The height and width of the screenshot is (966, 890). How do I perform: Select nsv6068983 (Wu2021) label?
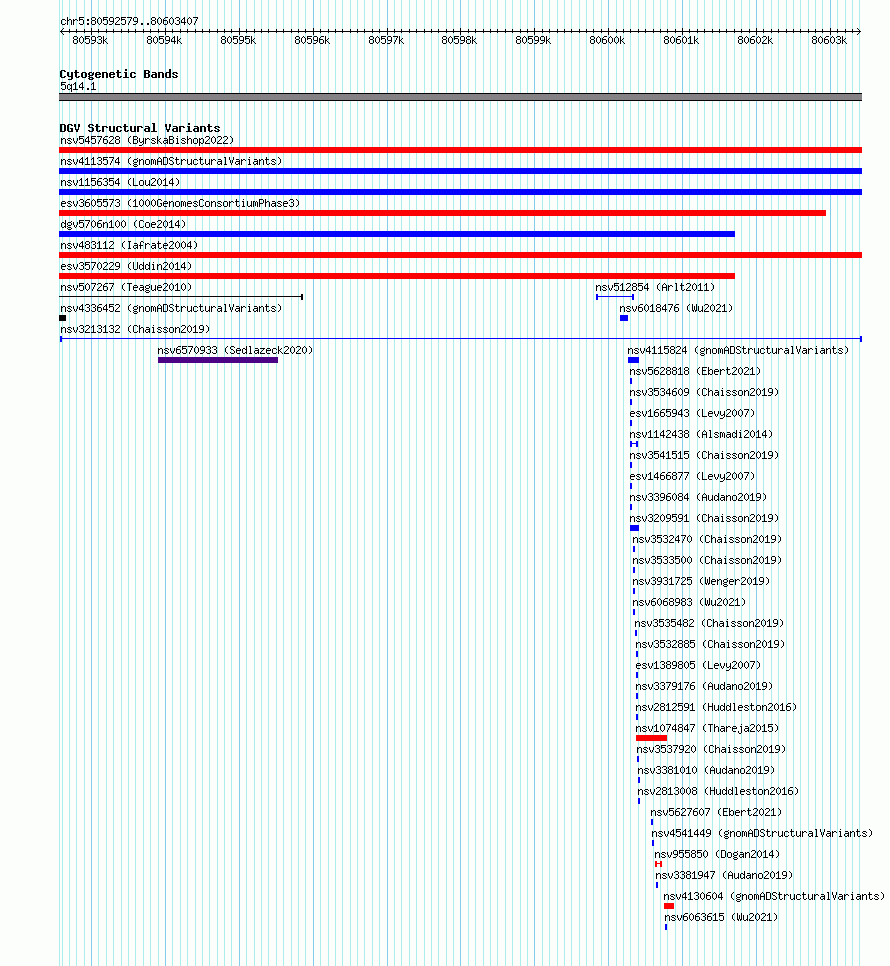(689, 602)
